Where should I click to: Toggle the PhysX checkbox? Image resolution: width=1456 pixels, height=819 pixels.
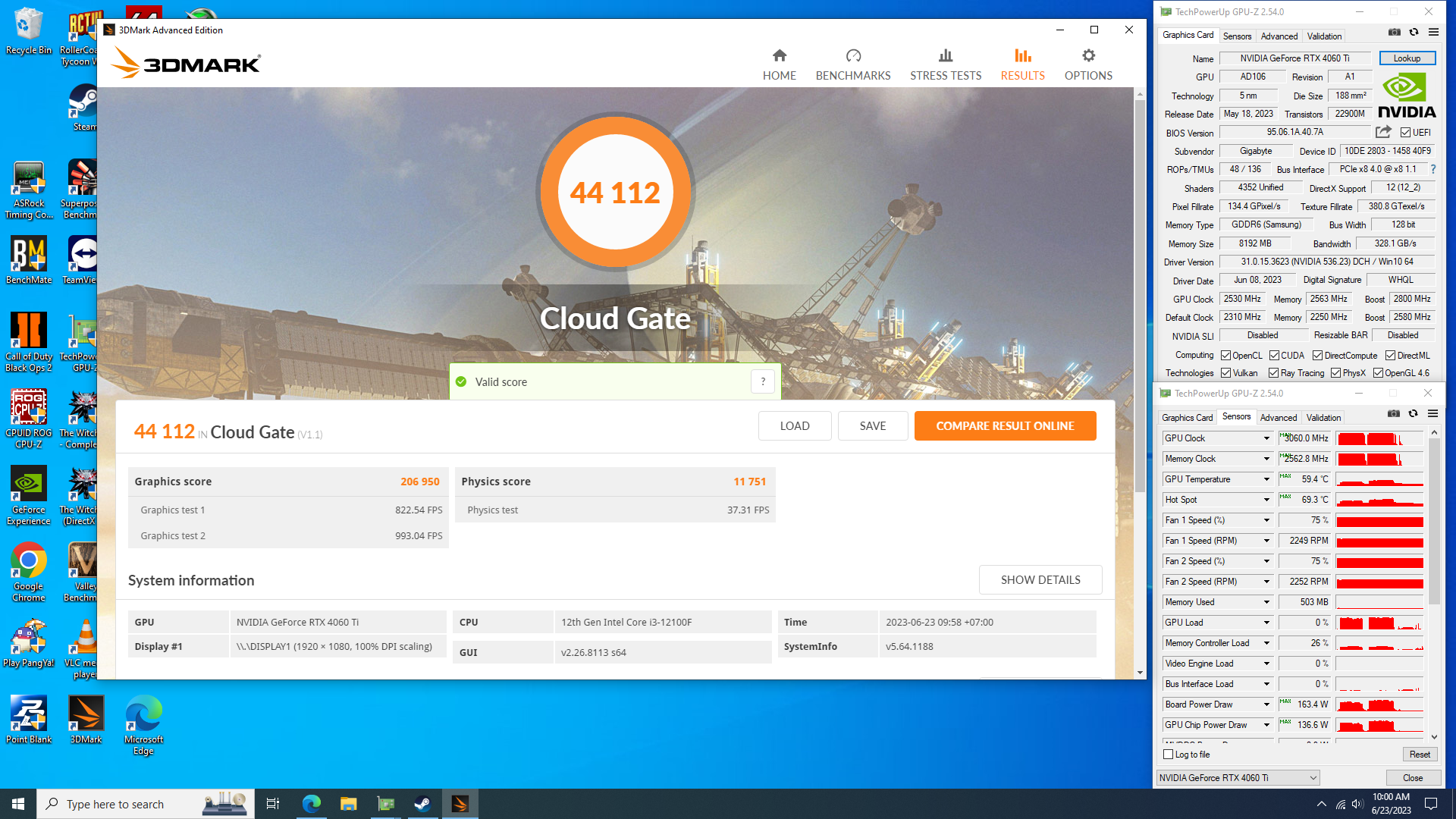pos(1335,373)
